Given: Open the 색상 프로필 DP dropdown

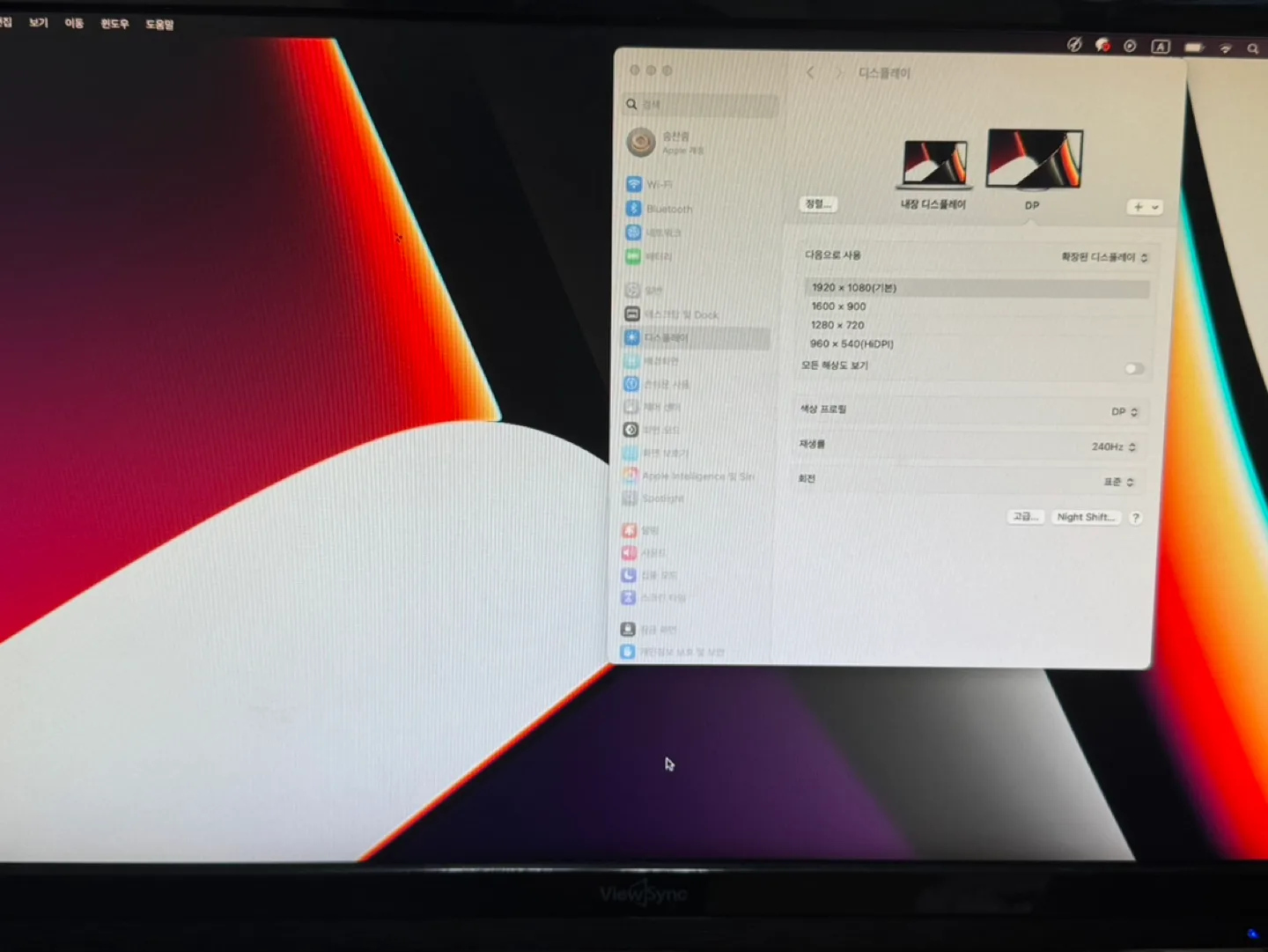Looking at the screenshot, I should (1124, 411).
